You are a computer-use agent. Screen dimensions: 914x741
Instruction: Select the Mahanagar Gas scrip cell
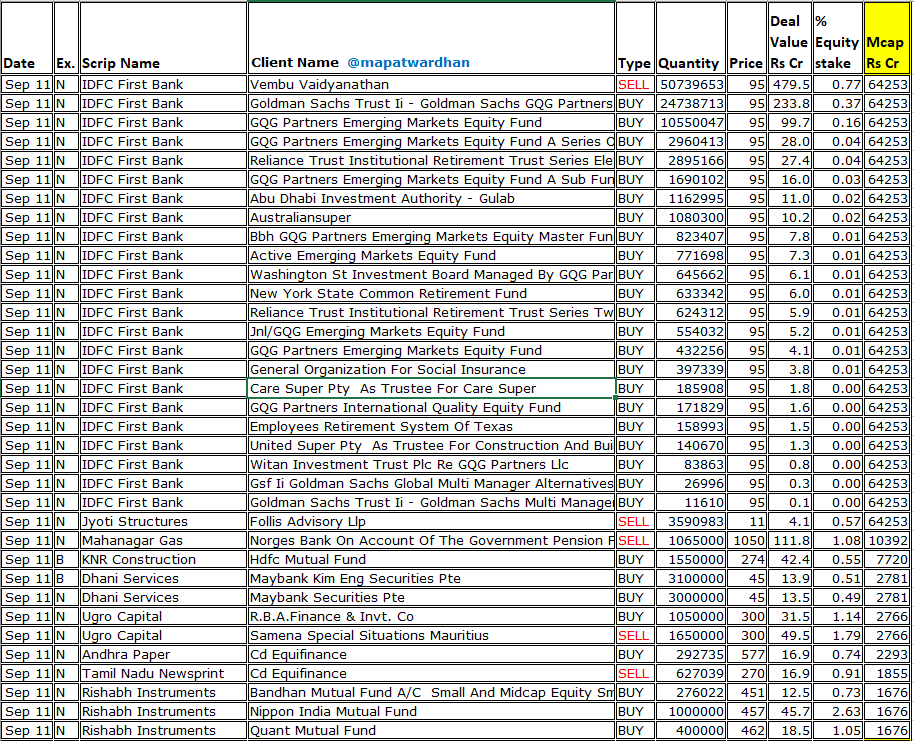(x=163, y=540)
